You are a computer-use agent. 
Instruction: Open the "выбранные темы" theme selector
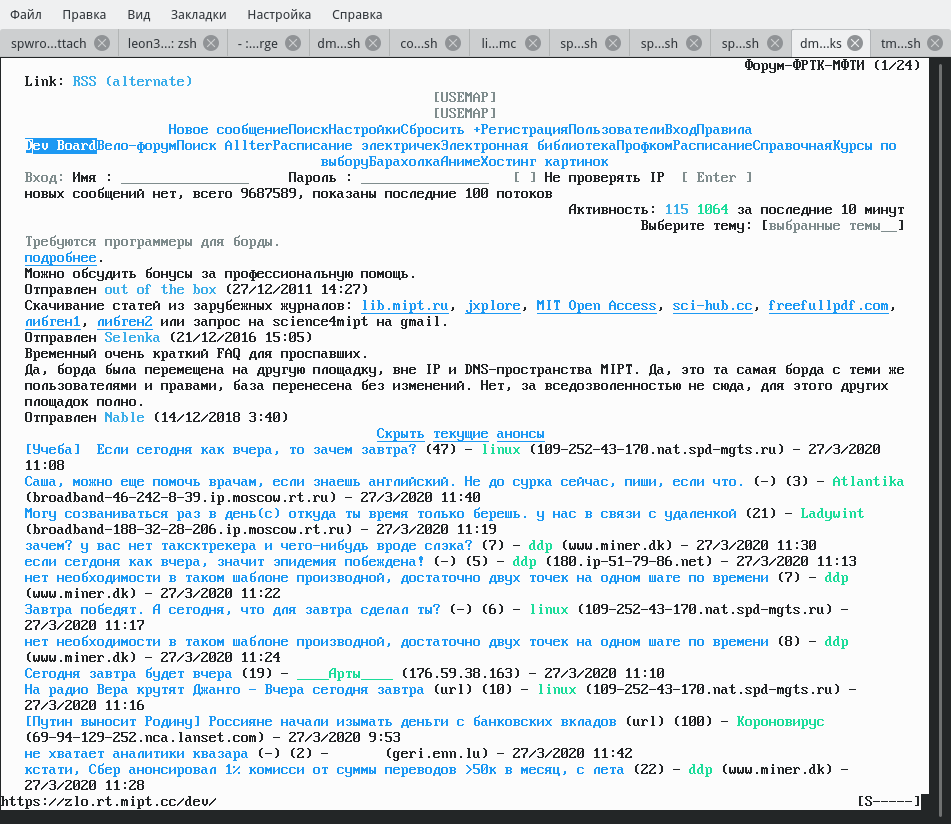pyautogui.click(x=832, y=225)
